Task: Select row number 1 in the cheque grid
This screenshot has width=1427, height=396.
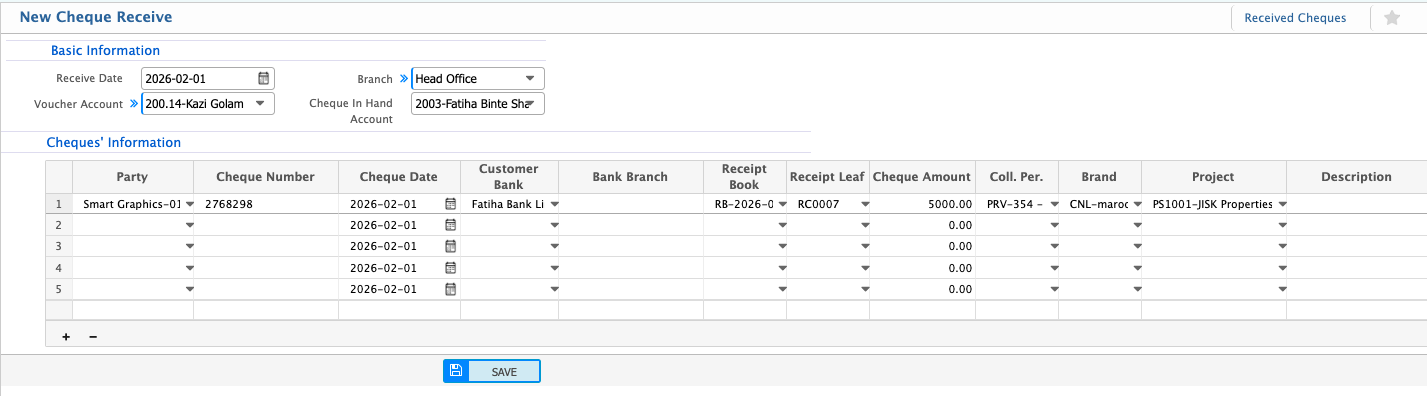Action: pos(59,204)
